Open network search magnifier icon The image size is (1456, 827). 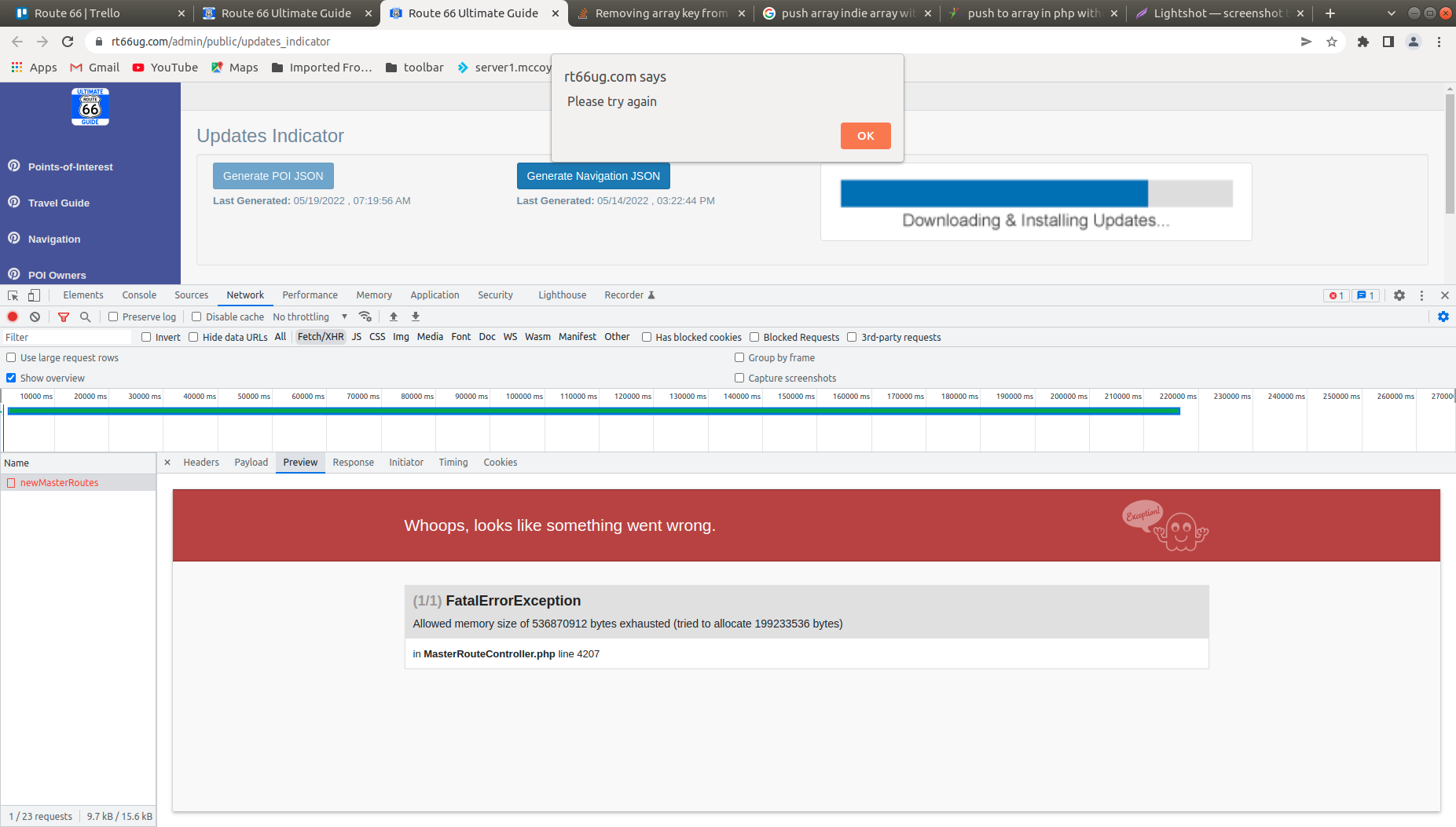86,317
